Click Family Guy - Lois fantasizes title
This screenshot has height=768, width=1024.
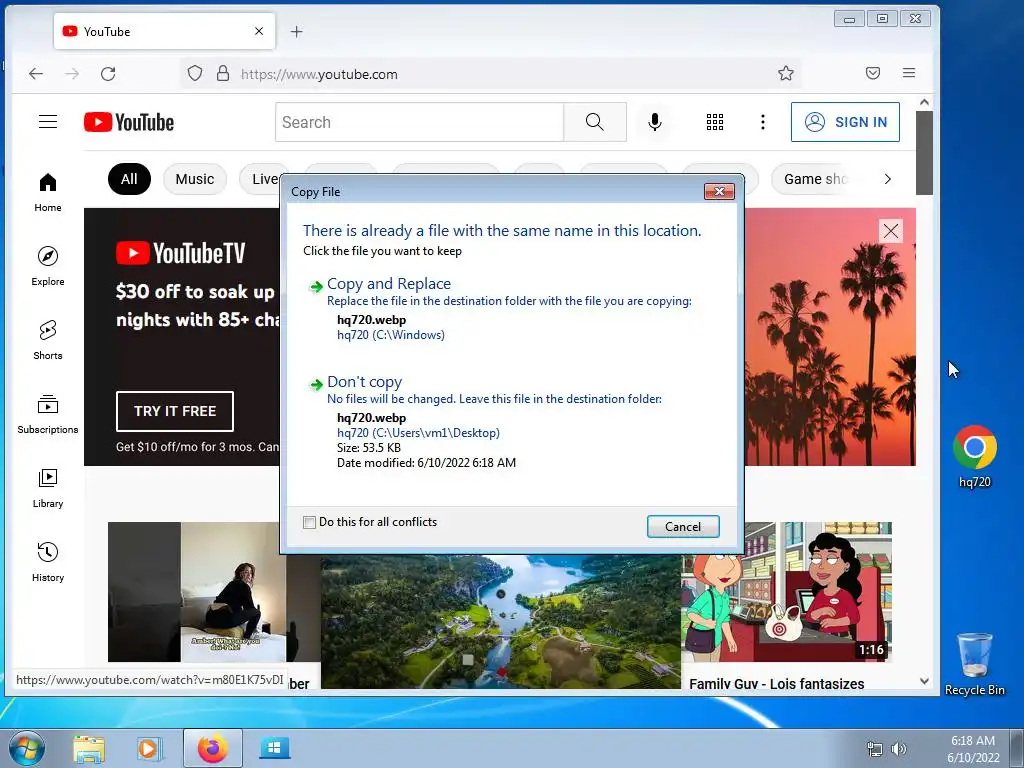coord(776,683)
